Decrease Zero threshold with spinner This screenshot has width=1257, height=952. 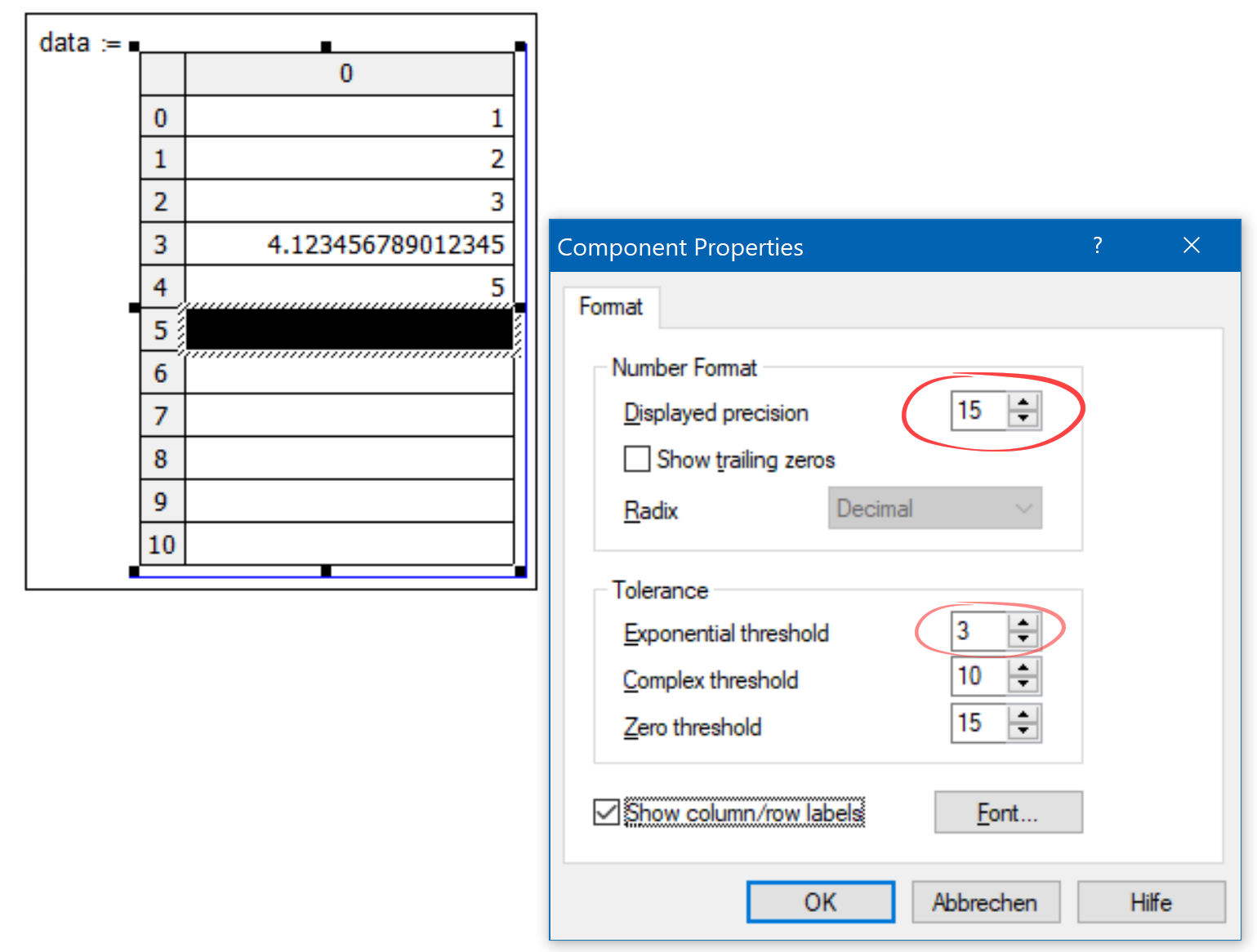[x=1023, y=732]
